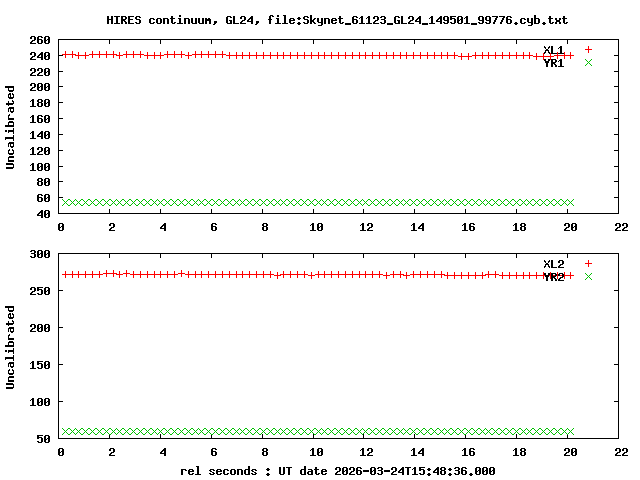Click the 150 tick label on the bottom plot
640x480 pixels.
(x=40, y=365)
